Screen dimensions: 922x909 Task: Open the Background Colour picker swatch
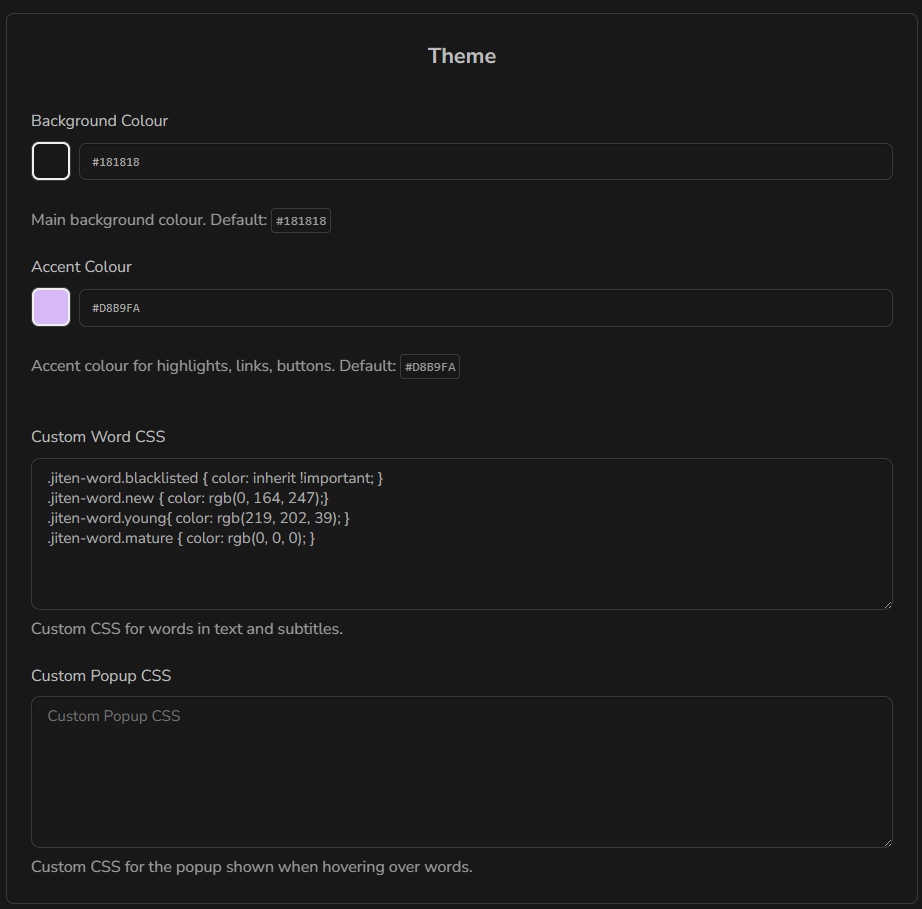pos(50,160)
